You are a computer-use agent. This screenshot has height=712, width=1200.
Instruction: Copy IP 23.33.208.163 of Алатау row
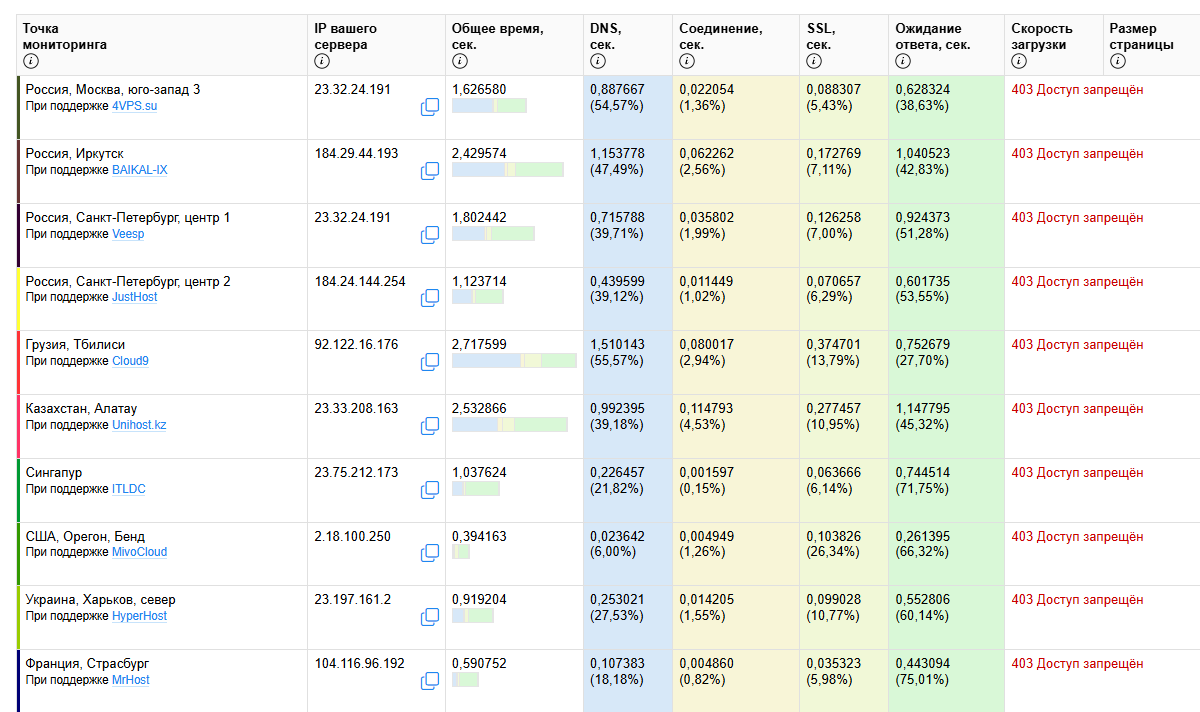point(430,425)
